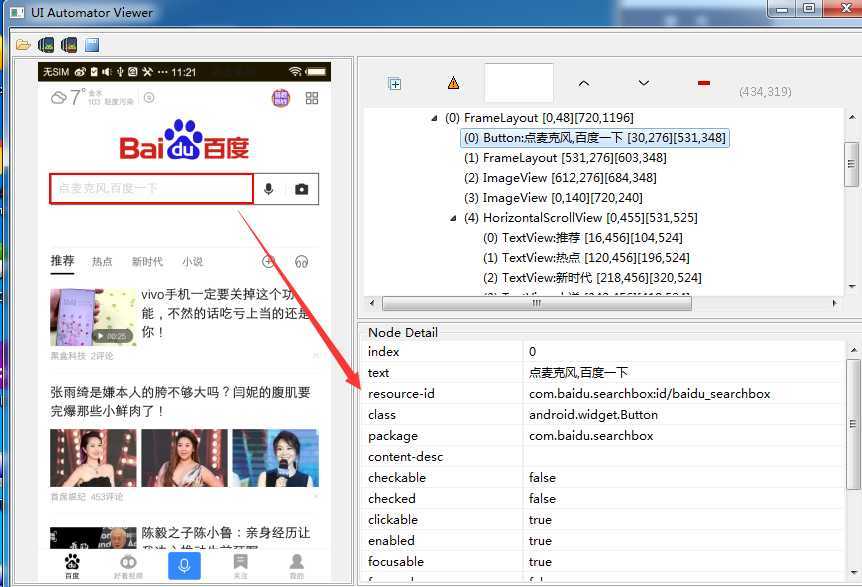Go to next search result down chevron

click(x=644, y=84)
